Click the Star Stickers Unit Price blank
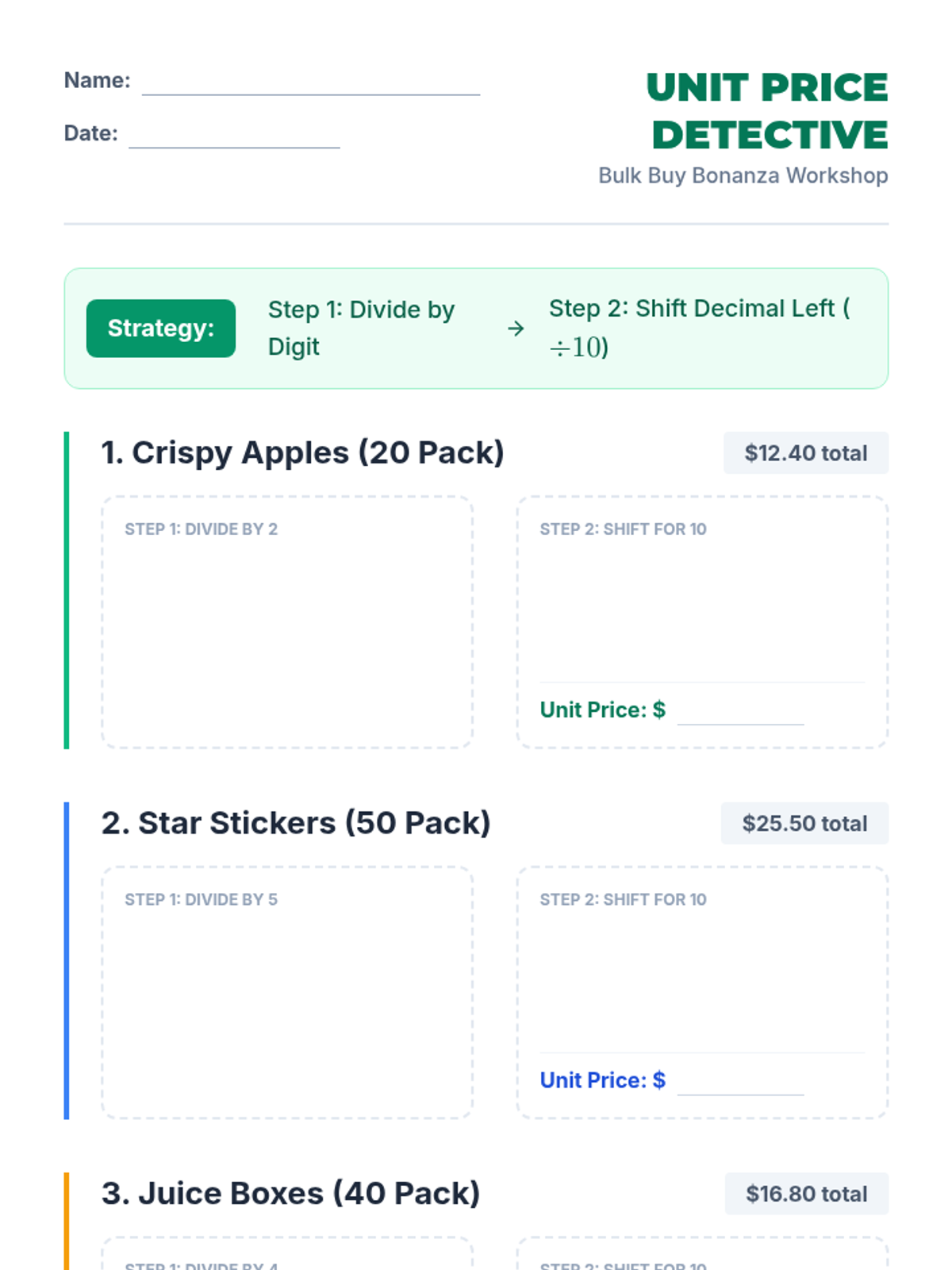 click(740, 1083)
